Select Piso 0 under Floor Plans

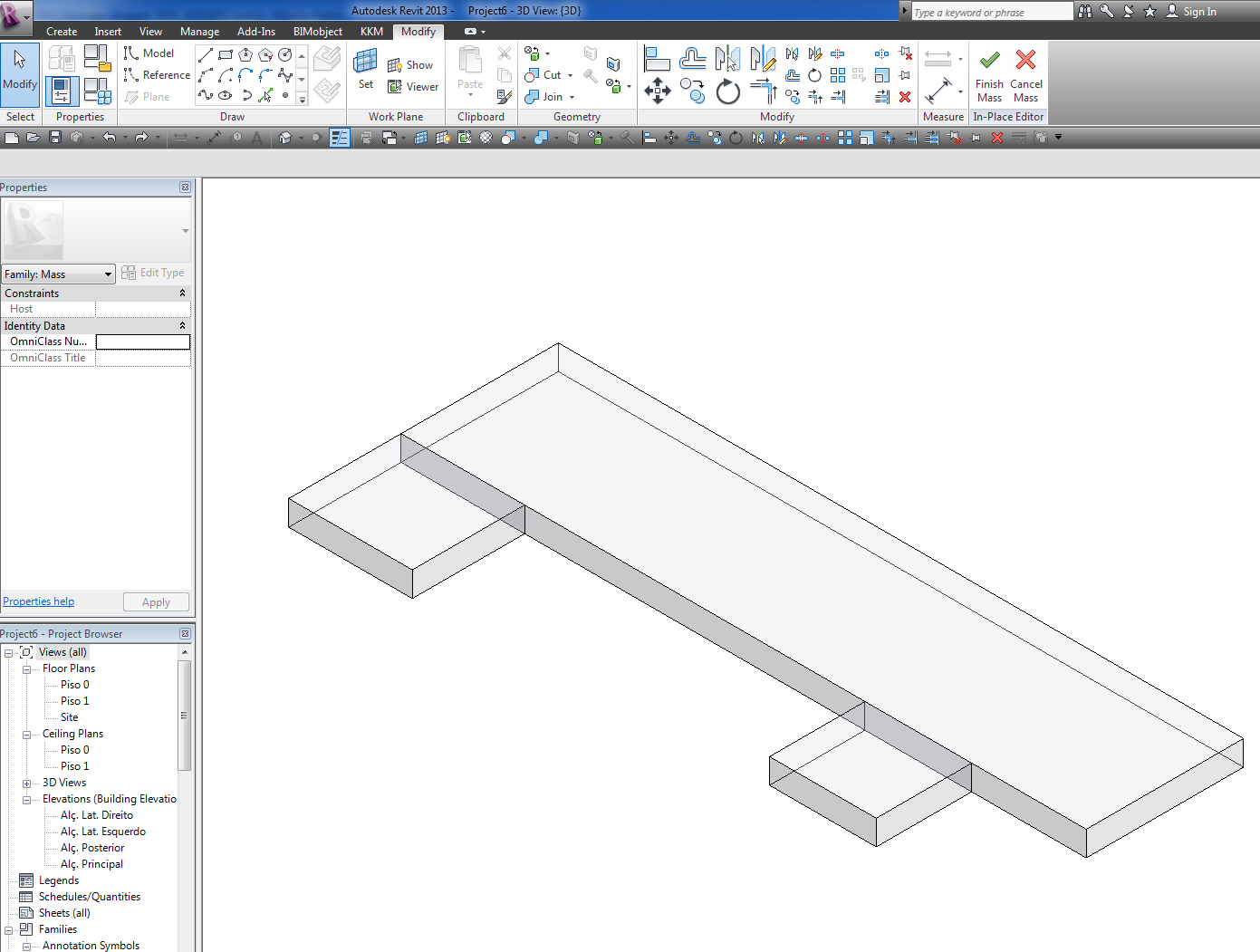click(x=75, y=685)
